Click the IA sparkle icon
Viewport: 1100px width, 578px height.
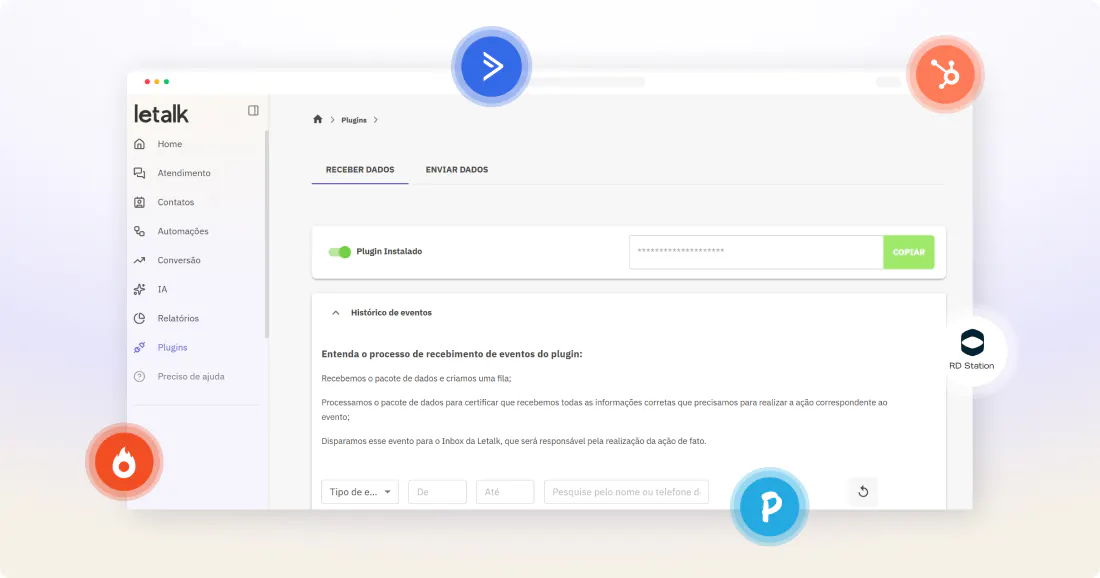[140, 289]
